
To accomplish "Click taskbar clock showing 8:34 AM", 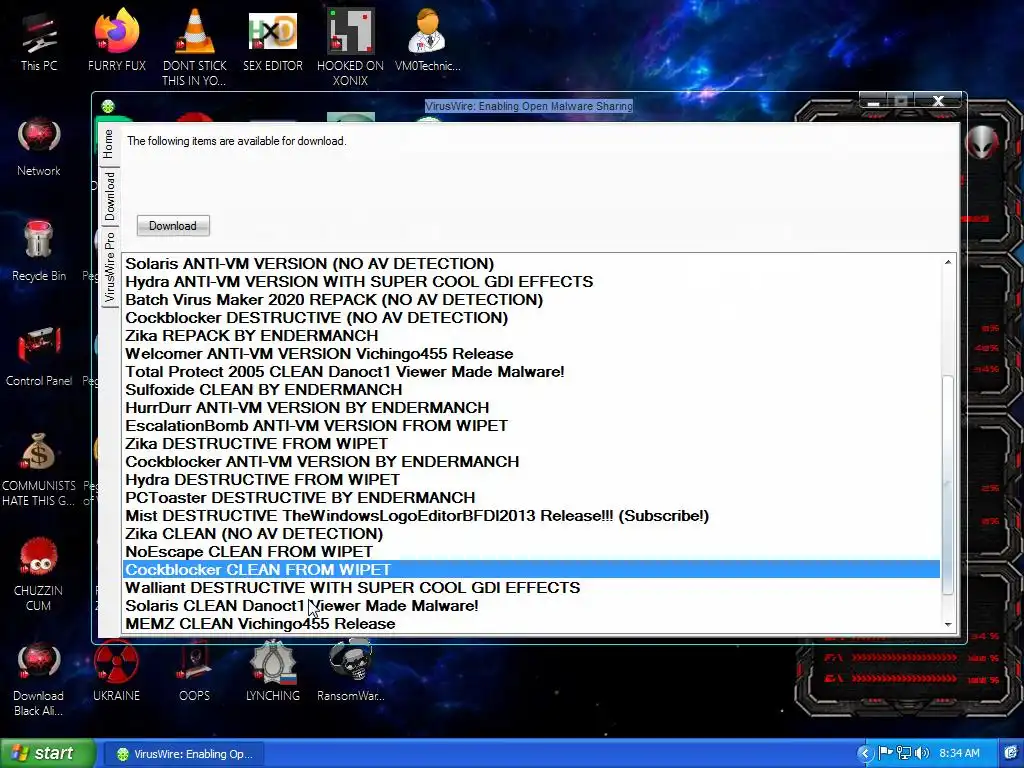I will click(x=959, y=753).
